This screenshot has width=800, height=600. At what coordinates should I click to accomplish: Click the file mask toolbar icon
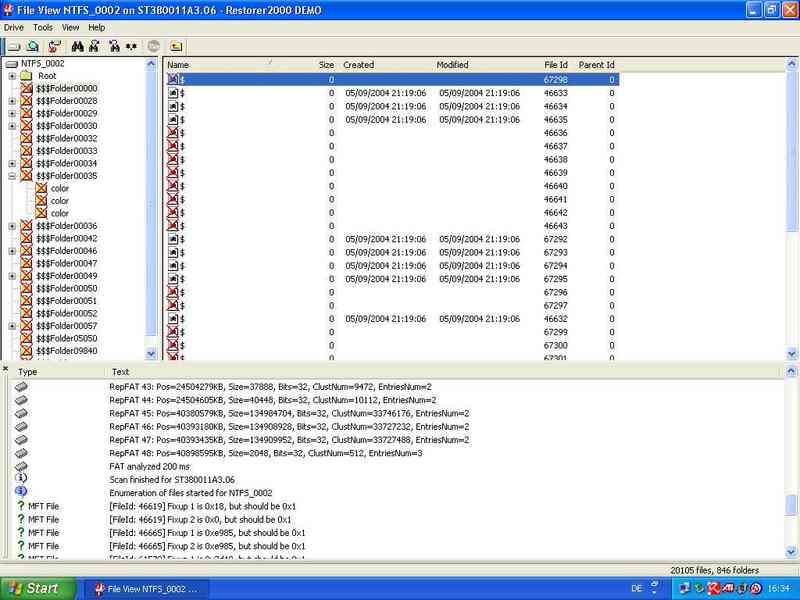tap(131, 46)
